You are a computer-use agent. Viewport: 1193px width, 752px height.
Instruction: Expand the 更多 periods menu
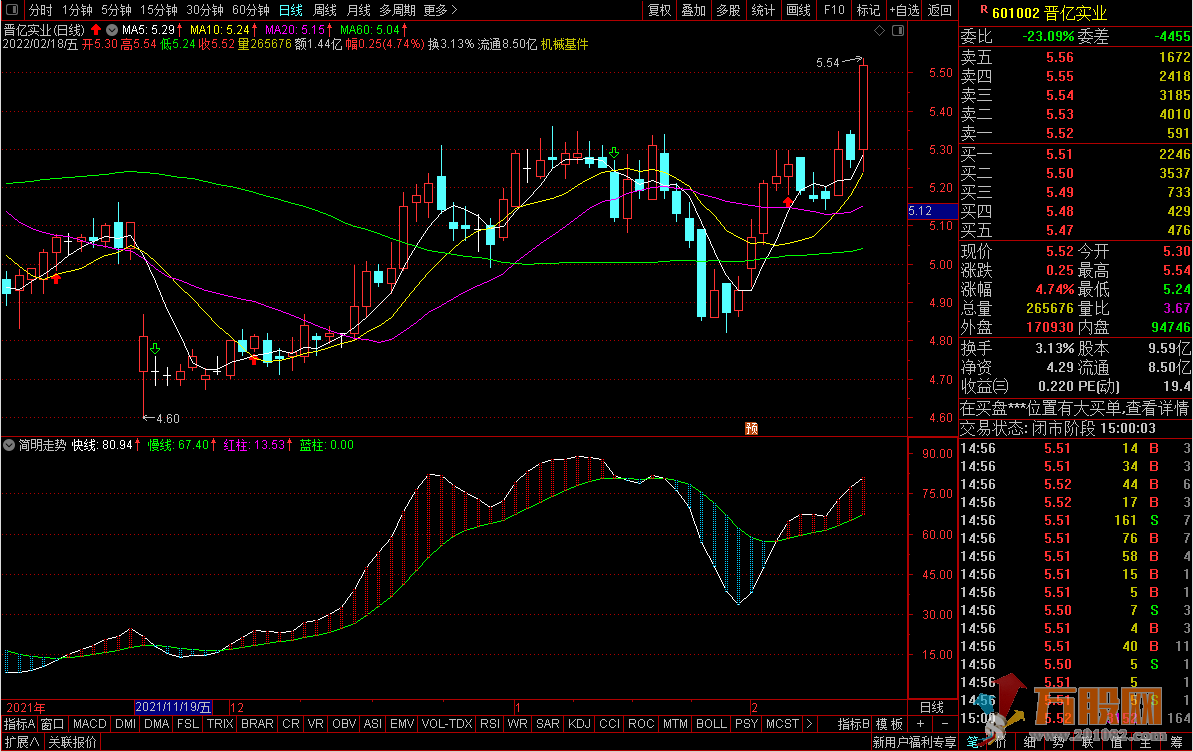point(441,10)
